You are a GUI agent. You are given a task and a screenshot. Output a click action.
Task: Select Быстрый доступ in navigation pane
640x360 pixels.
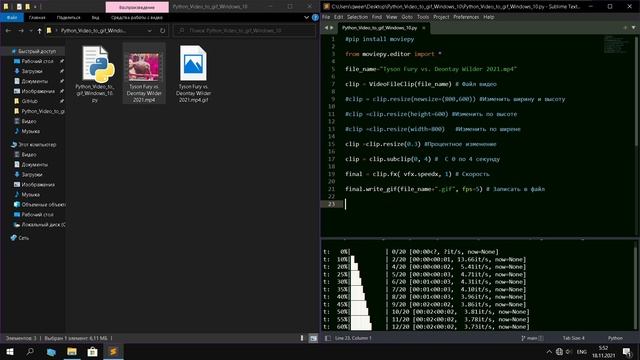37,51
